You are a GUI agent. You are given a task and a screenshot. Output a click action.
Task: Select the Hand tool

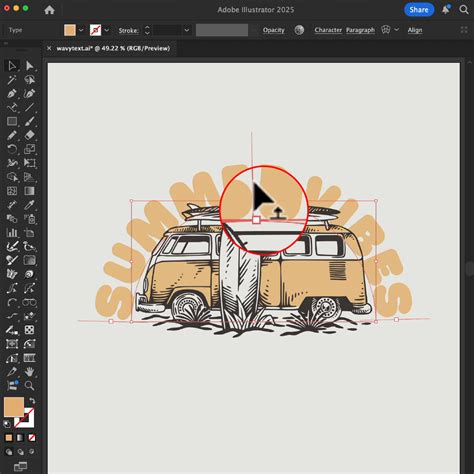[29, 372]
